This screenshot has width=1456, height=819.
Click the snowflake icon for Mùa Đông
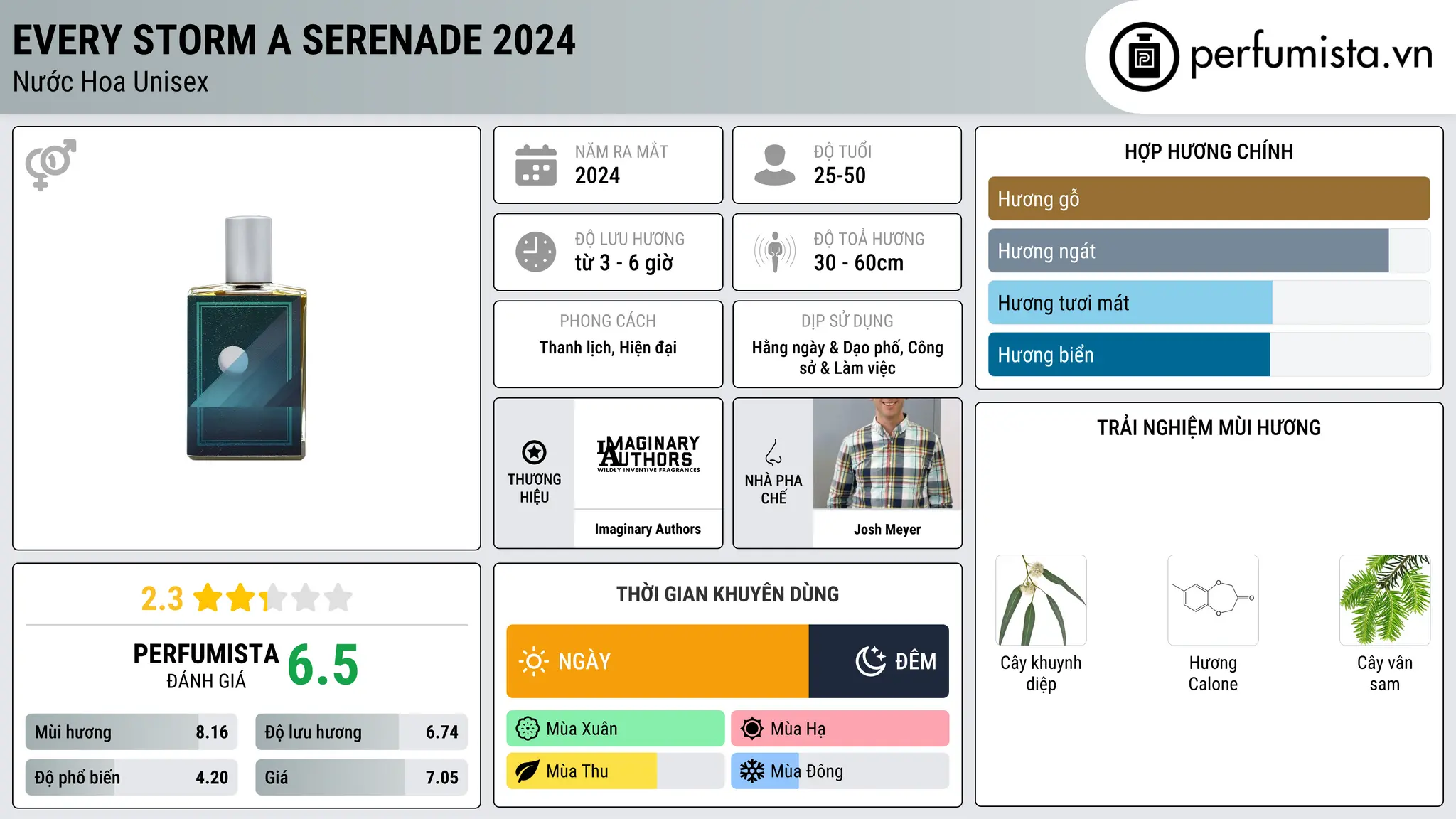point(752,771)
